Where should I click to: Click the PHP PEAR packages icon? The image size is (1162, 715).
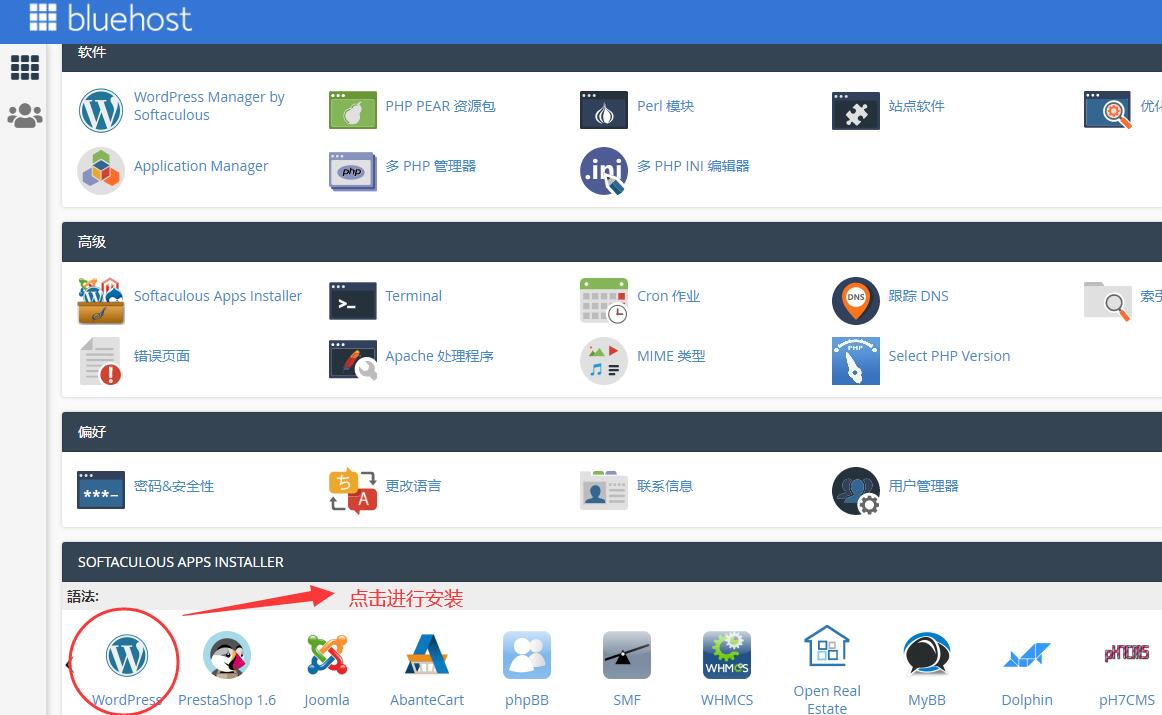click(x=353, y=110)
